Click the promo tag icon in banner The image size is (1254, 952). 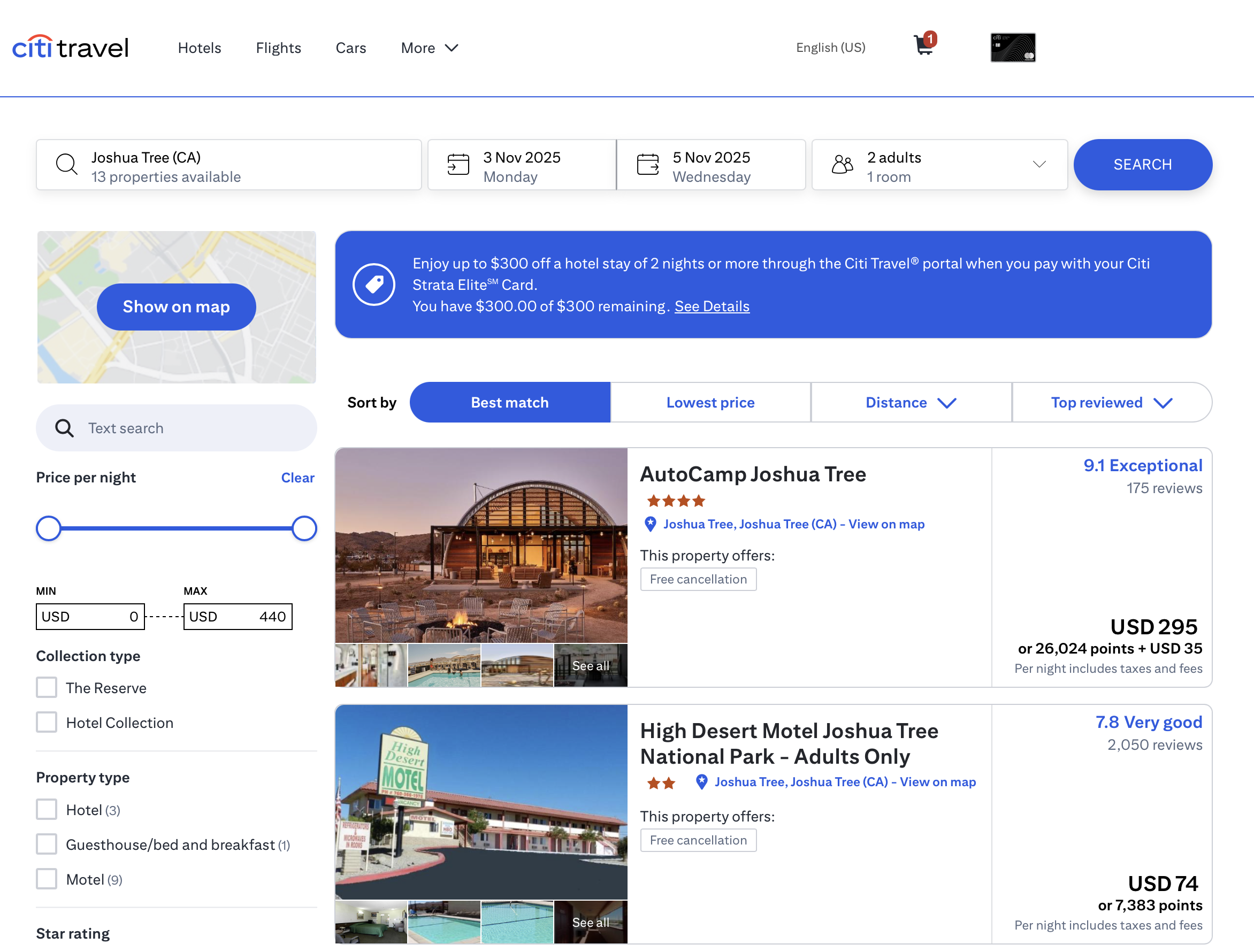point(373,285)
